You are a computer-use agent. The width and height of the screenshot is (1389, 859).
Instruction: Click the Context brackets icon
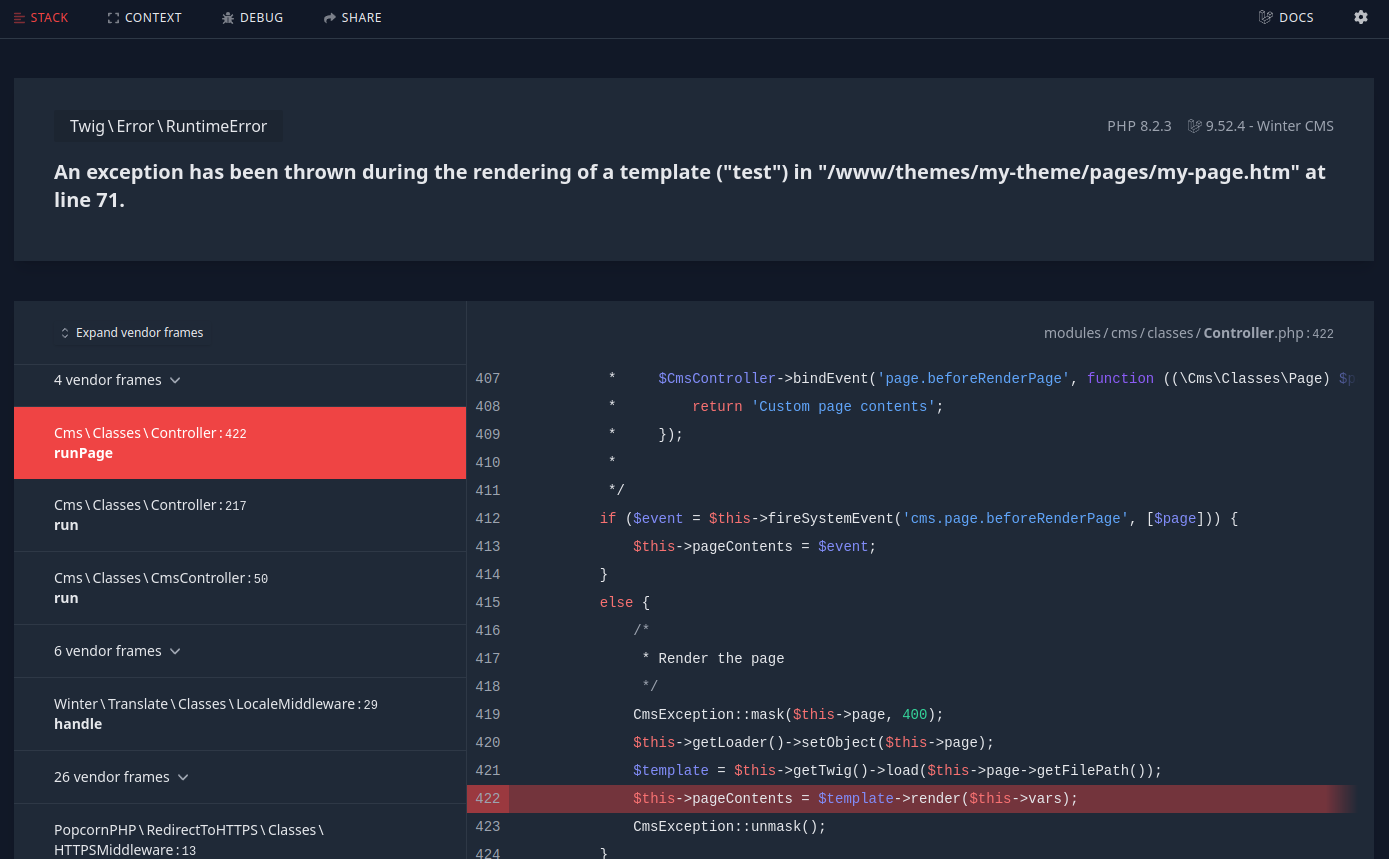(113, 18)
